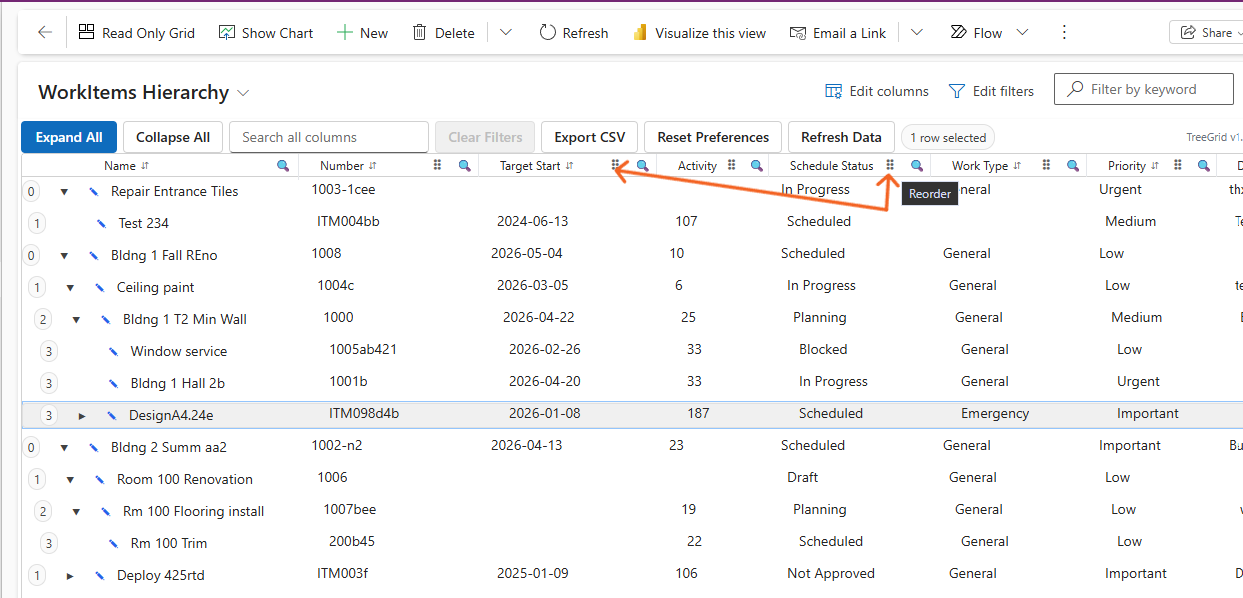Click Reset Preferences
This screenshot has height=598, width=1243.
pyautogui.click(x=713, y=137)
